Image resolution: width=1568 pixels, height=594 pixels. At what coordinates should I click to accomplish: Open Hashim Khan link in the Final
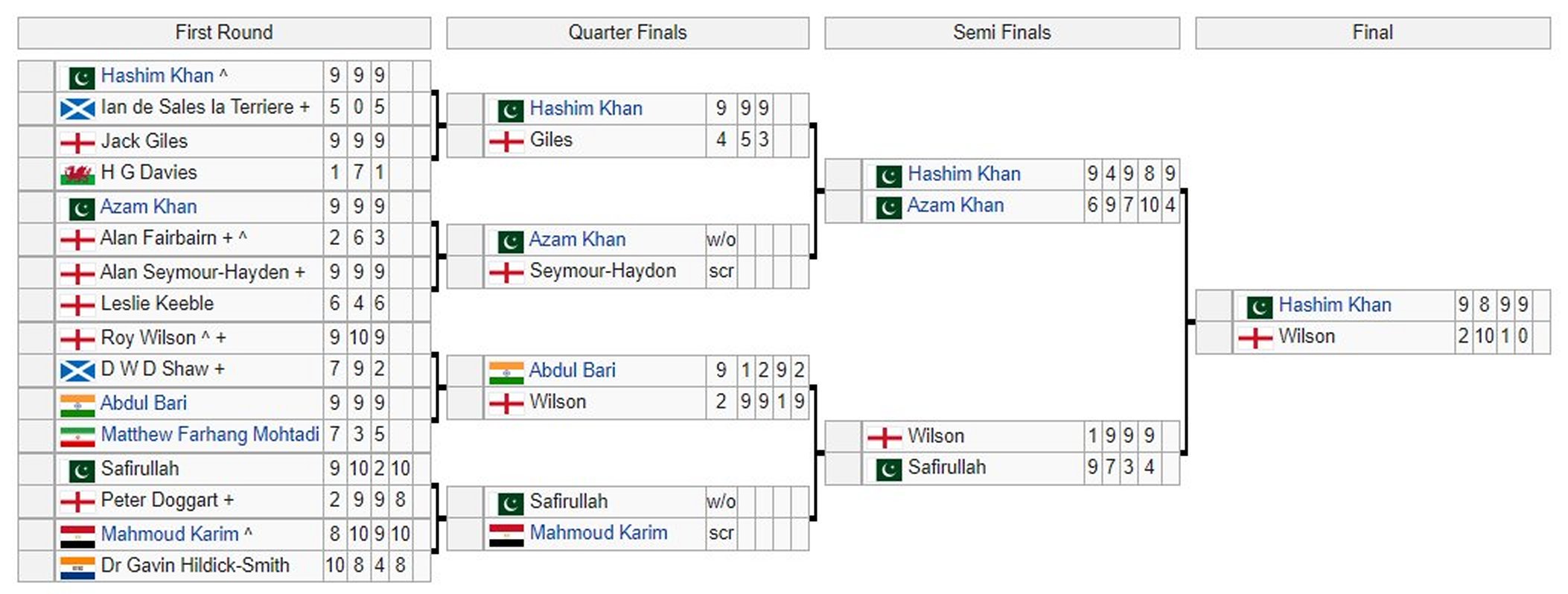tap(1334, 305)
